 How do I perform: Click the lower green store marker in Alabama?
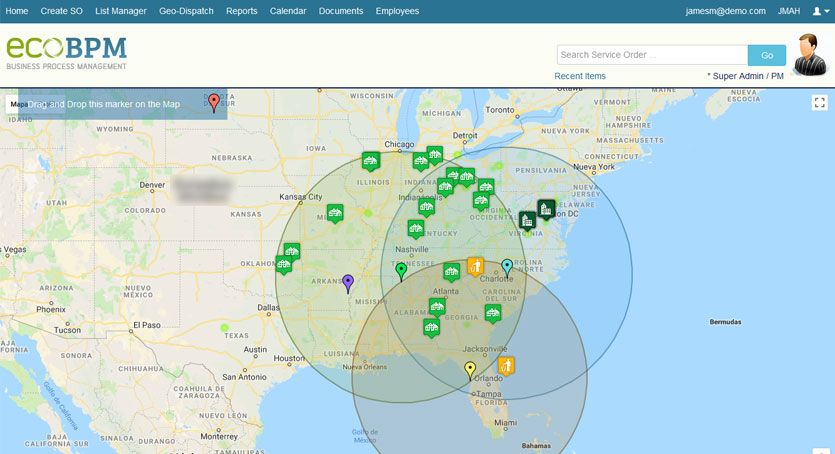[x=431, y=328]
